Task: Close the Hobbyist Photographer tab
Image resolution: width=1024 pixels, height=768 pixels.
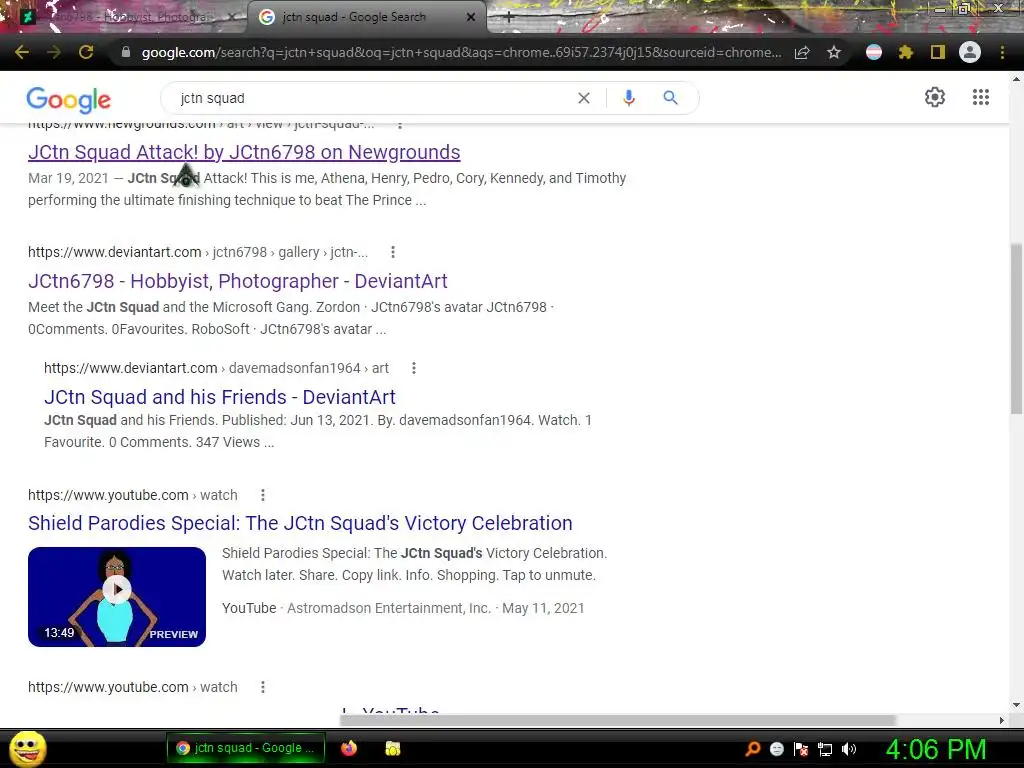Action: 232,18
